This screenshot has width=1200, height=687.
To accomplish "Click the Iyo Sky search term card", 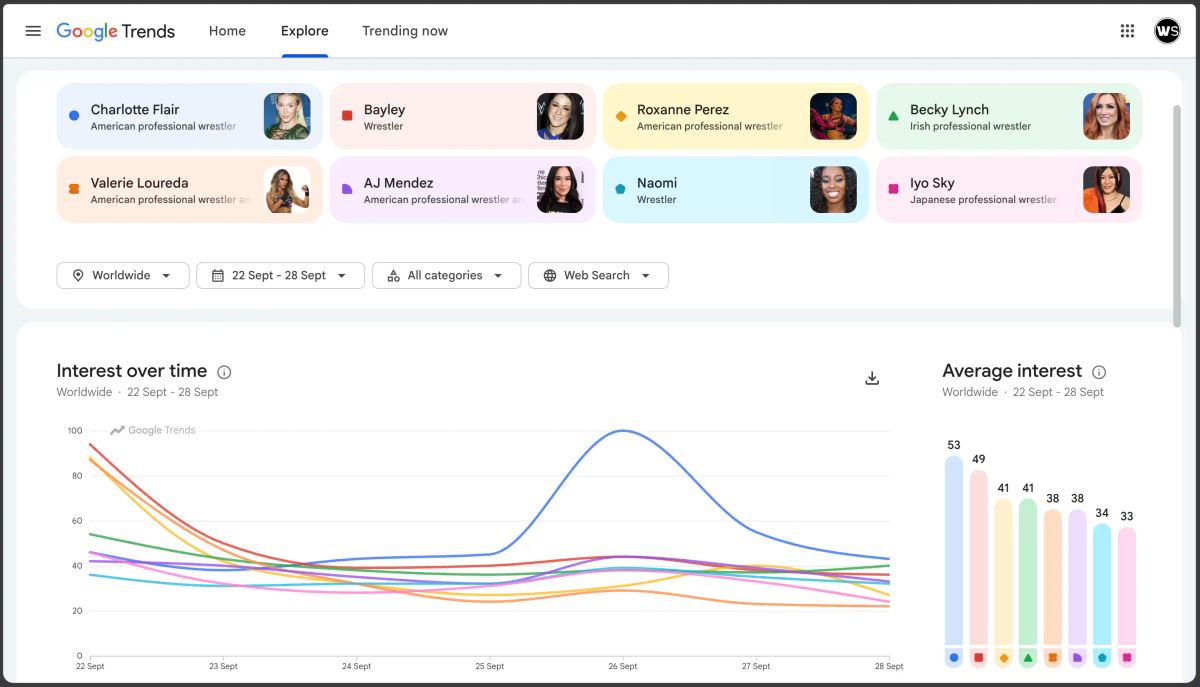I will (x=1009, y=189).
